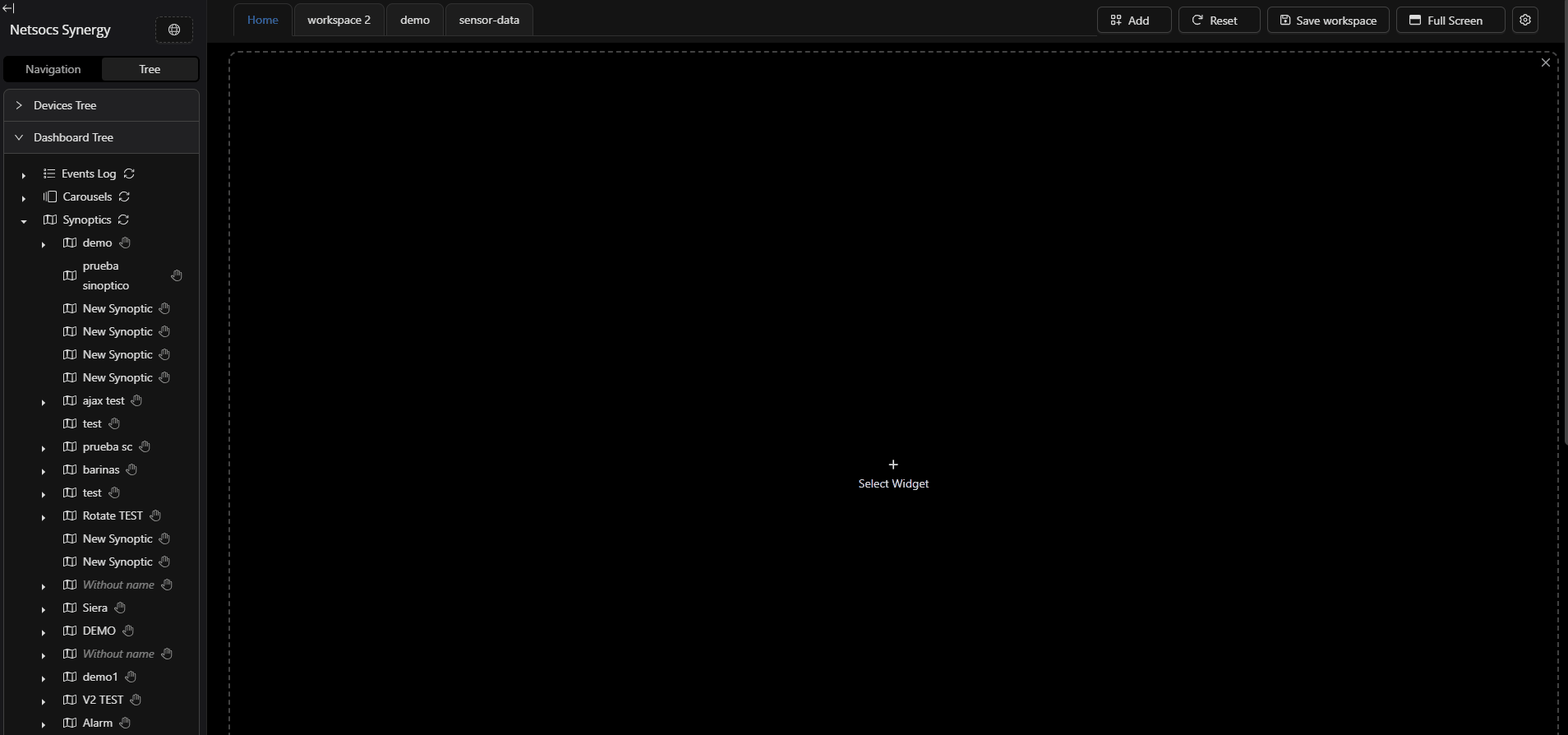
Task: Collapse the Dashboard Tree section
Action: 73,137
